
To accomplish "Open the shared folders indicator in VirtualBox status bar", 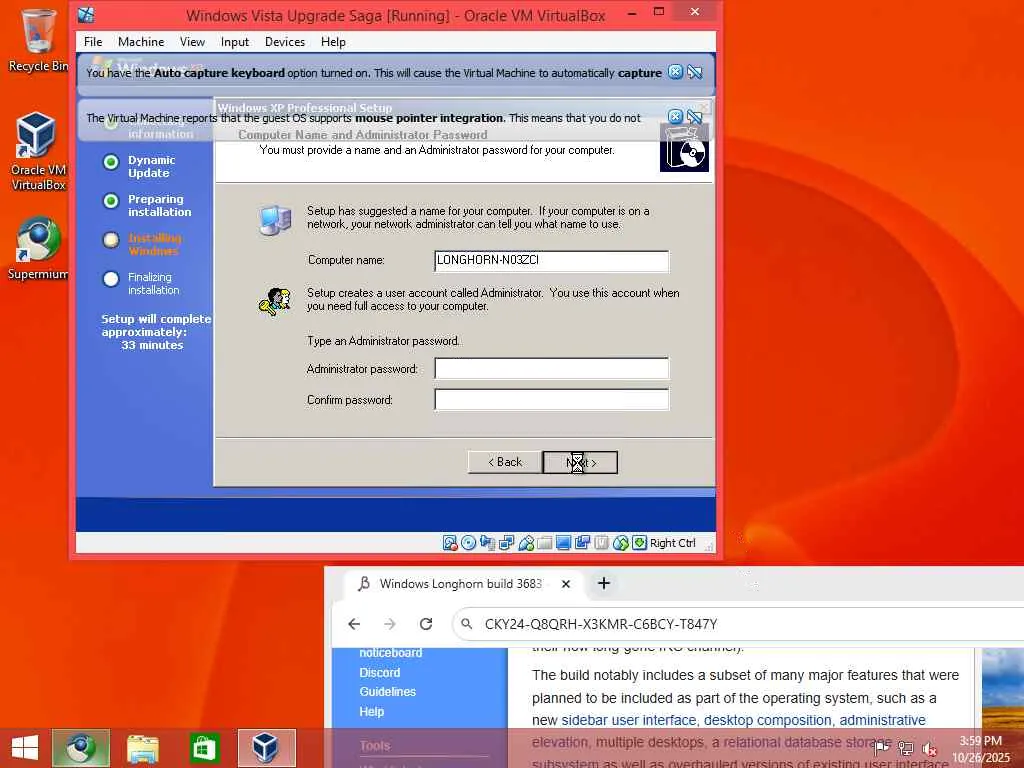I will [x=545, y=543].
